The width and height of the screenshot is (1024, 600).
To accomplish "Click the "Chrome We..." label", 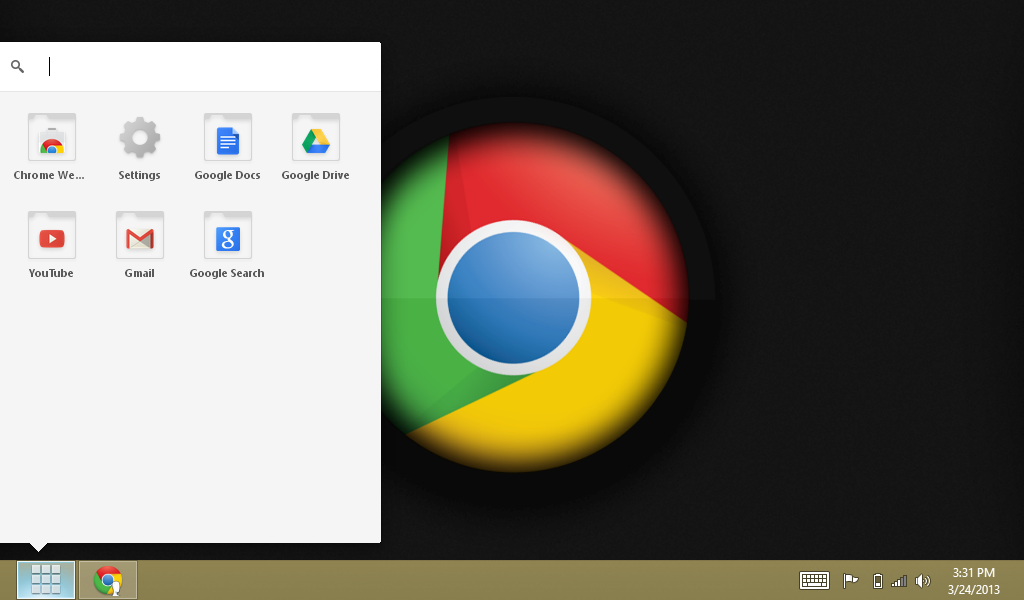I will 49,175.
